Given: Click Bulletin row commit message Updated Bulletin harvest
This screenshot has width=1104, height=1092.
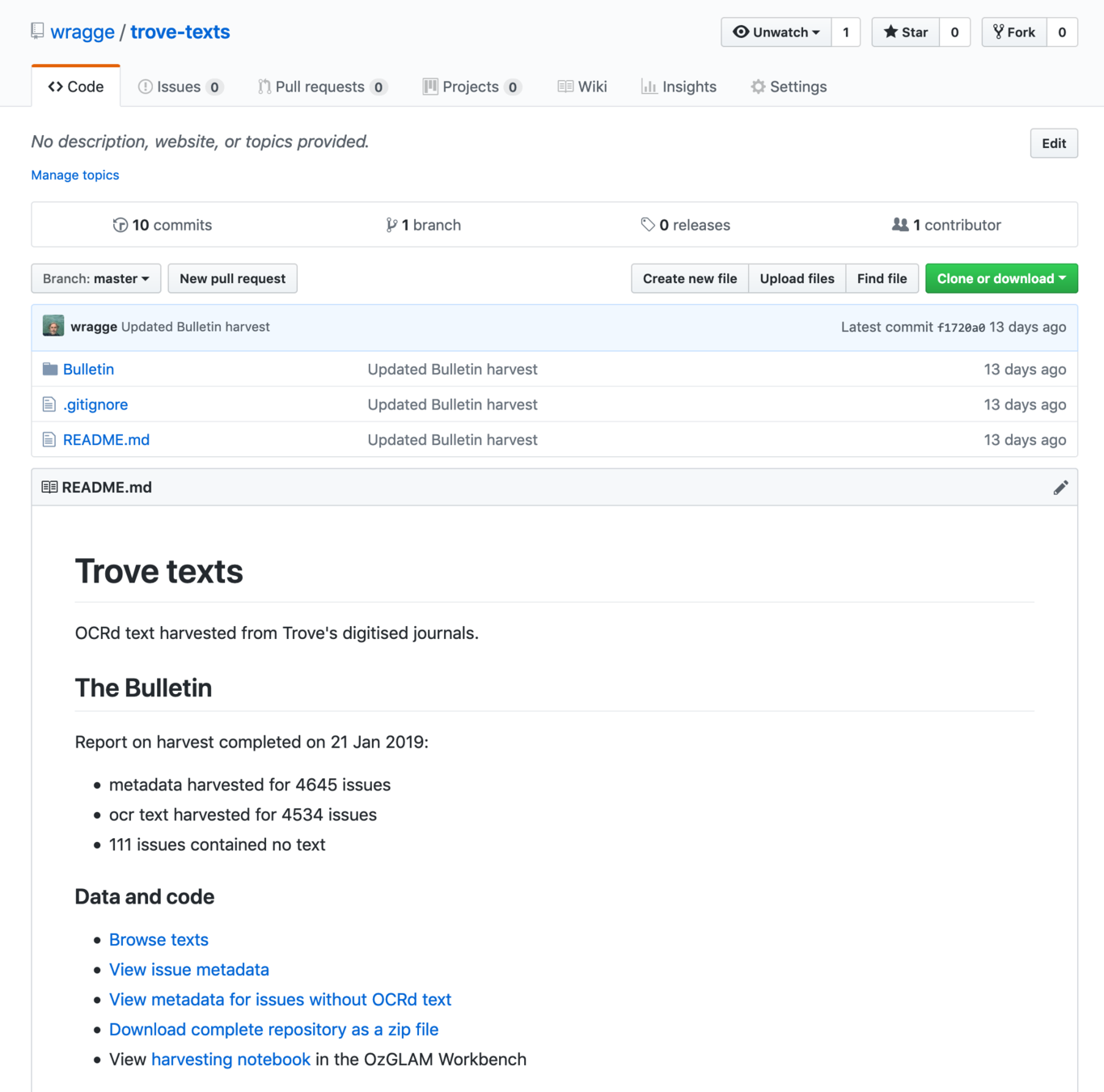Looking at the screenshot, I should 453,369.
